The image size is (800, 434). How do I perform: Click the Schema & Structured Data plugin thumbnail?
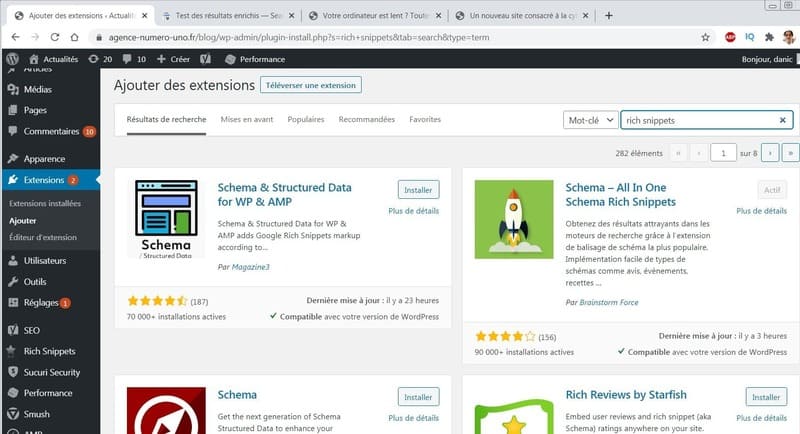[166, 219]
